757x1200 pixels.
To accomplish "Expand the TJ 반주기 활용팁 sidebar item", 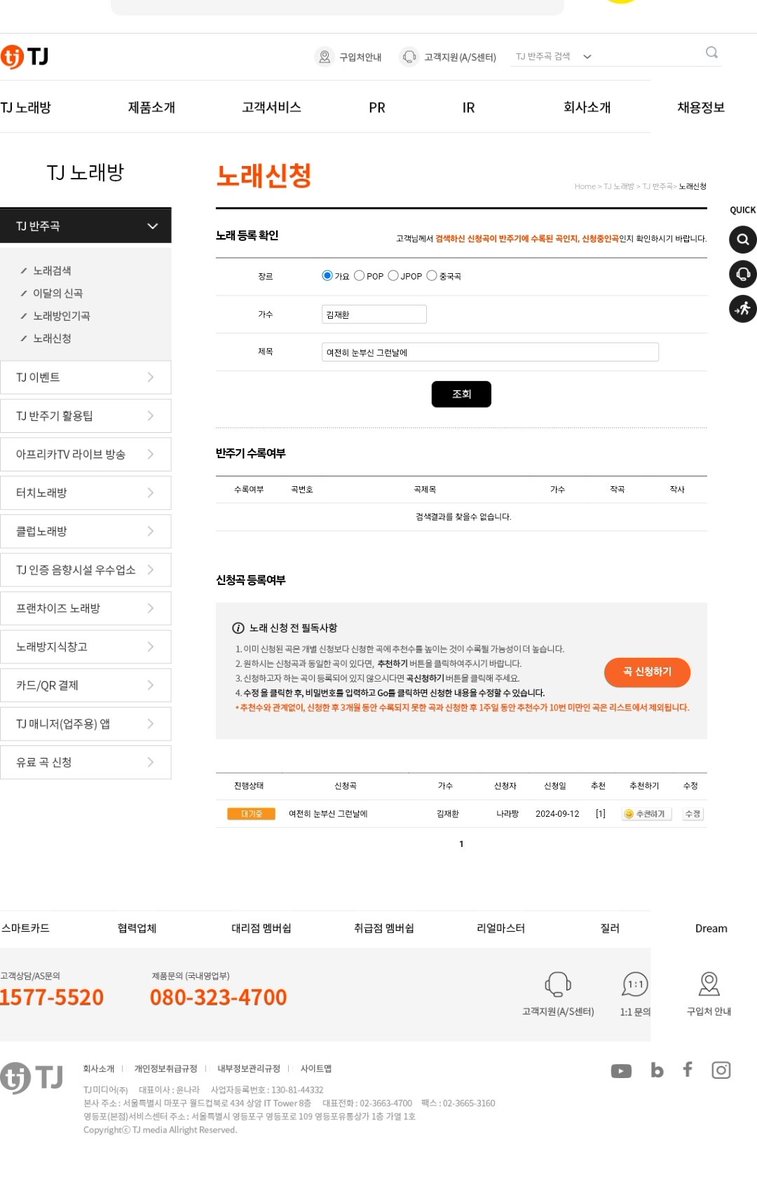I will pyautogui.click(x=85, y=416).
